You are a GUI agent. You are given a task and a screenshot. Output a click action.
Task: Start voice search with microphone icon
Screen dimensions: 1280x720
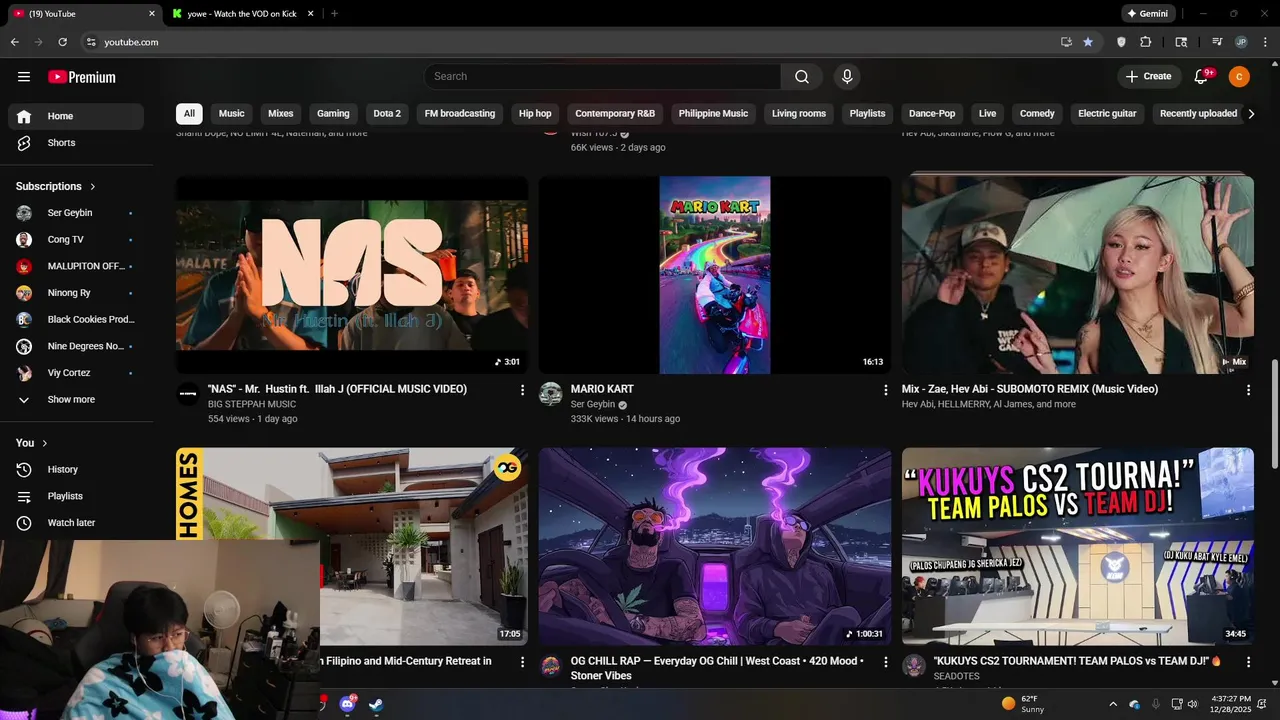tap(847, 77)
